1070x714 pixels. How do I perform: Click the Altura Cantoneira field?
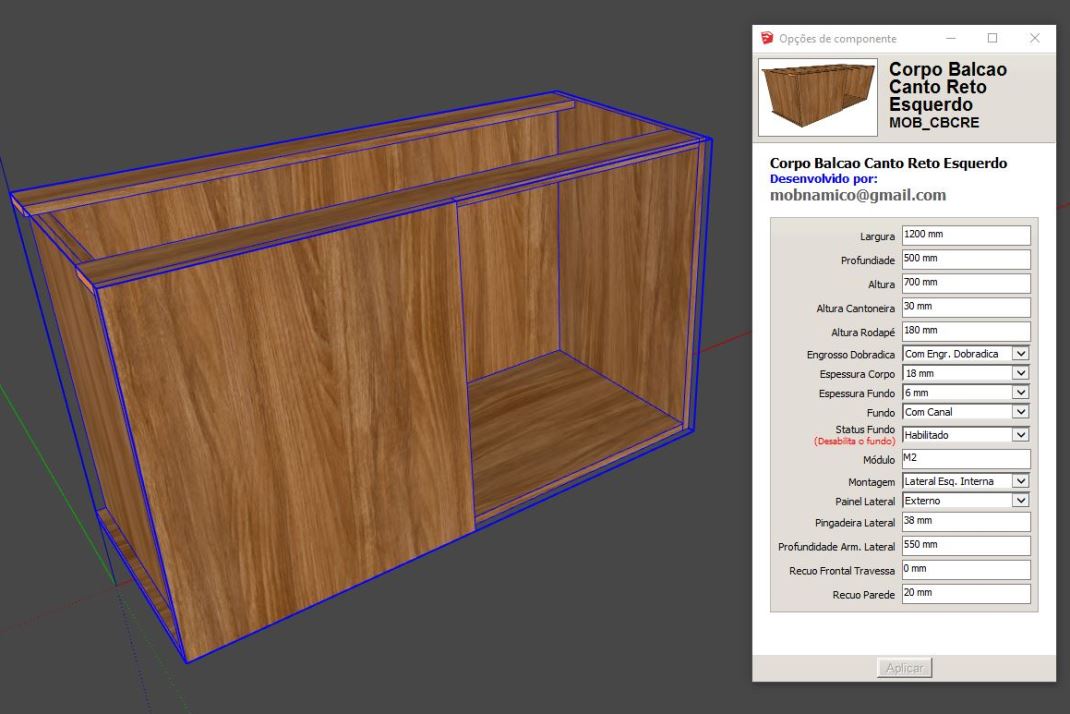[x=965, y=307]
